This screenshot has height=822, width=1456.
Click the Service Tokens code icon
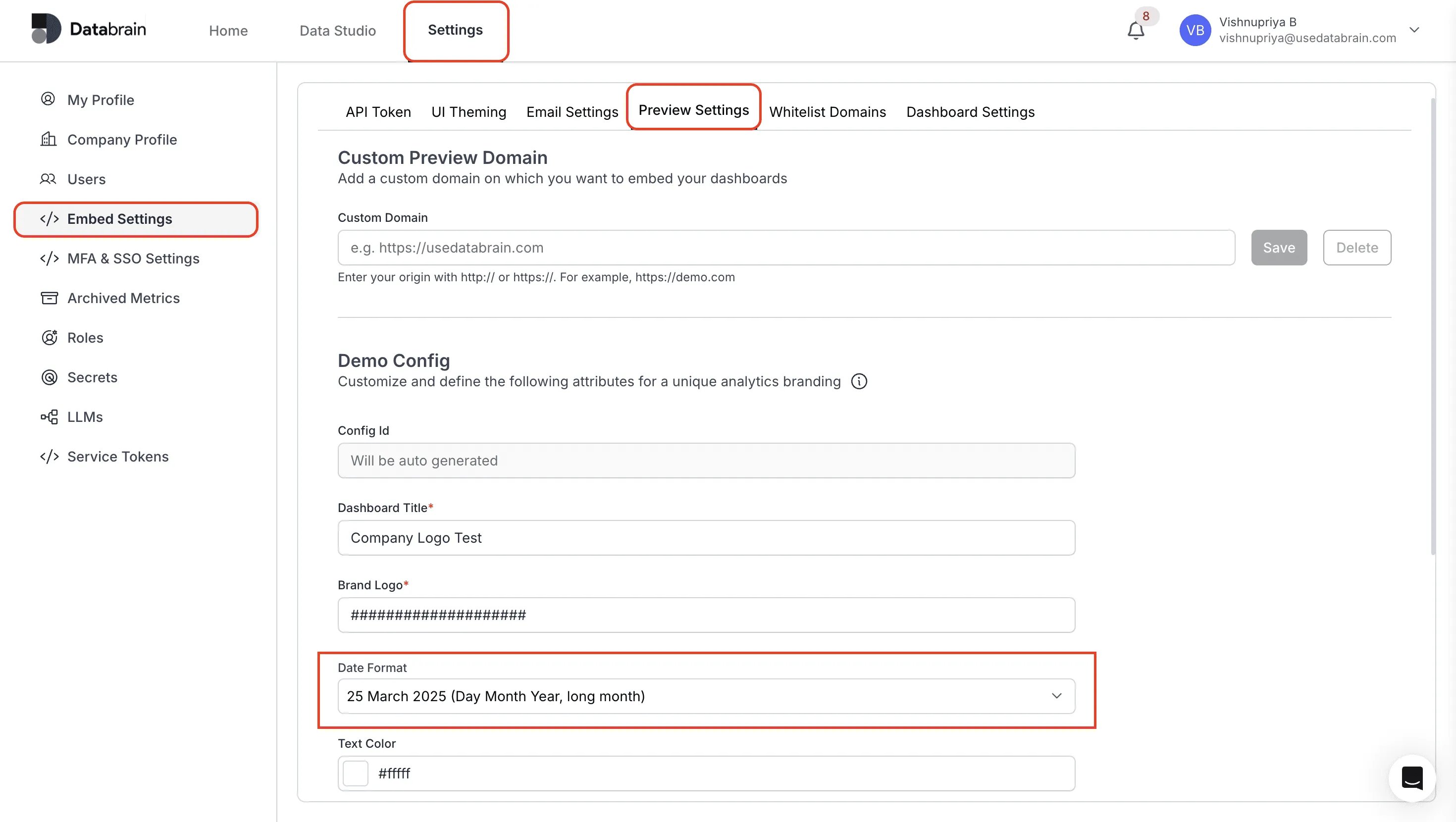pos(49,456)
